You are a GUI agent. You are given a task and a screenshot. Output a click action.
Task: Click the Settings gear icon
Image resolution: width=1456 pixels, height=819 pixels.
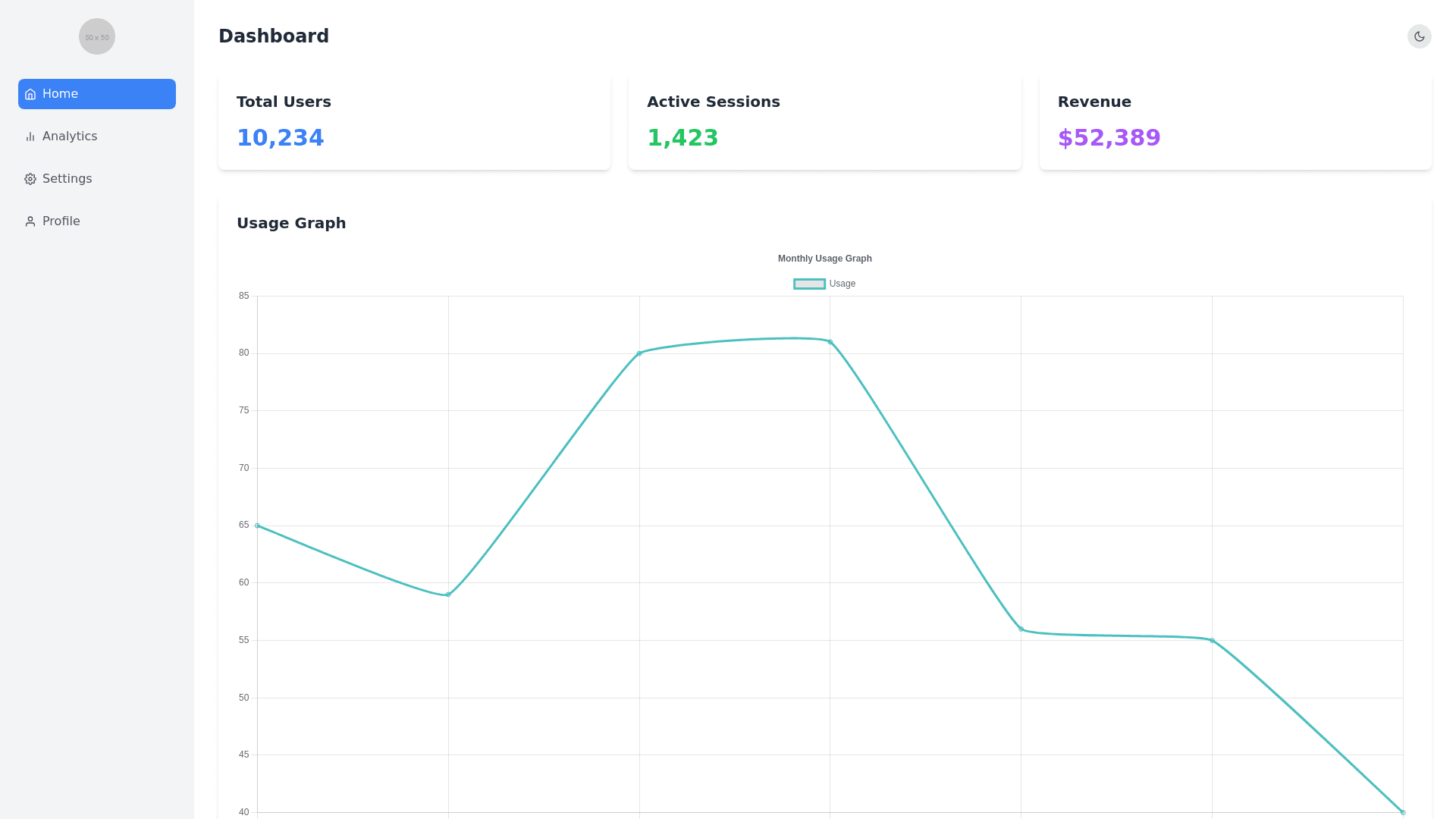coord(30,179)
